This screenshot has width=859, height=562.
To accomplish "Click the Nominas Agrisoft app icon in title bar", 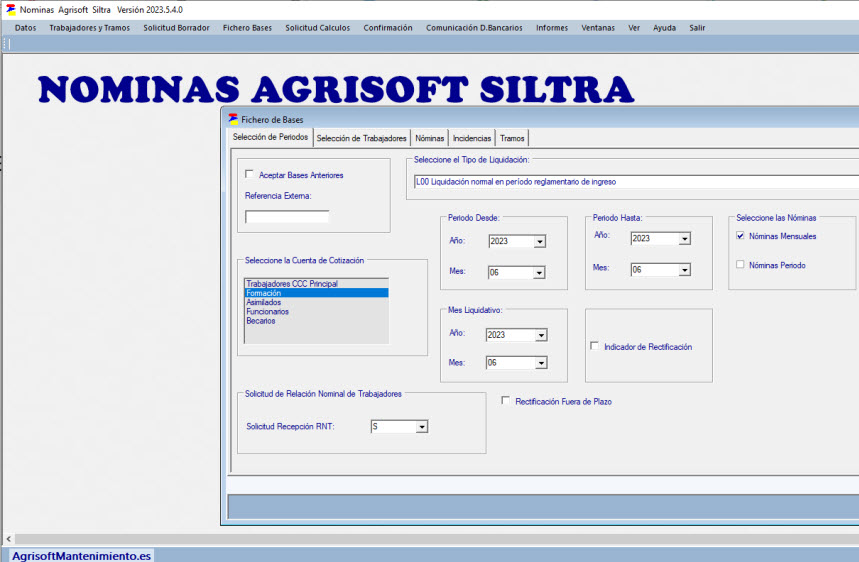I will coord(10,9).
